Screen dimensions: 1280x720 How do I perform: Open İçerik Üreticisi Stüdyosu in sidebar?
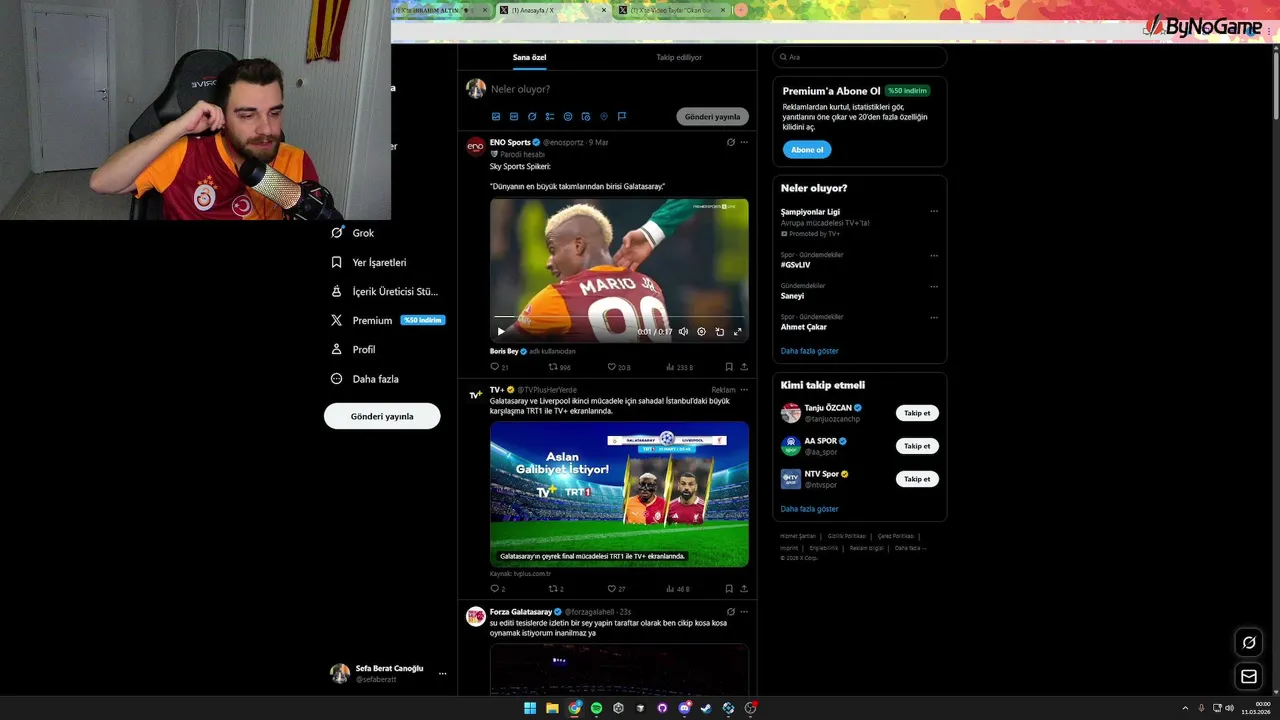point(385,291)
